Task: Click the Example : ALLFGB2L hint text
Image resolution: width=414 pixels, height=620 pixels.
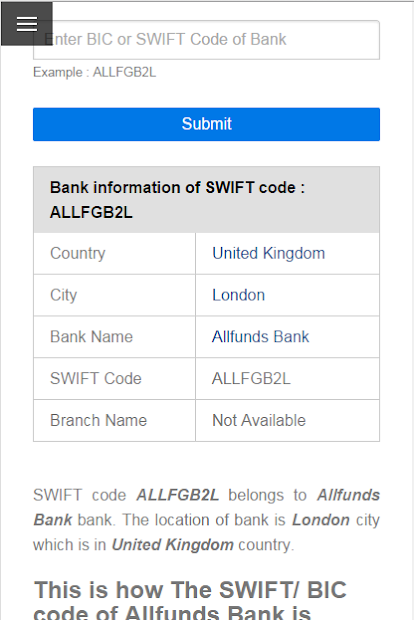Action: pos(95,72)
